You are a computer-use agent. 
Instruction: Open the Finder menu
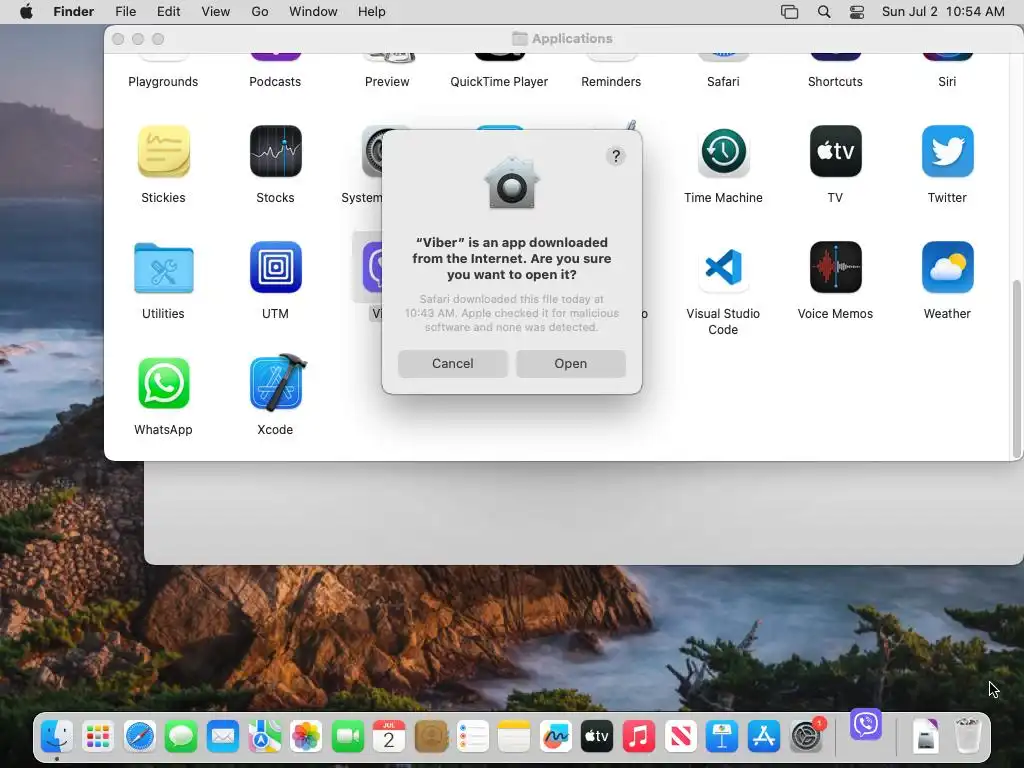tap(73, 12)
